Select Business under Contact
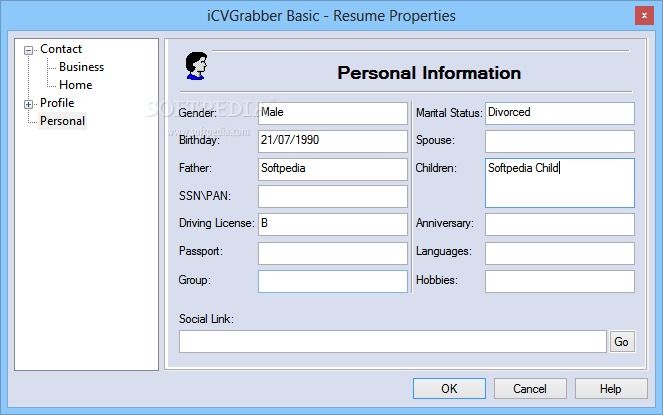The width and height of the screenshot is (663, 415). coord(81,67)
